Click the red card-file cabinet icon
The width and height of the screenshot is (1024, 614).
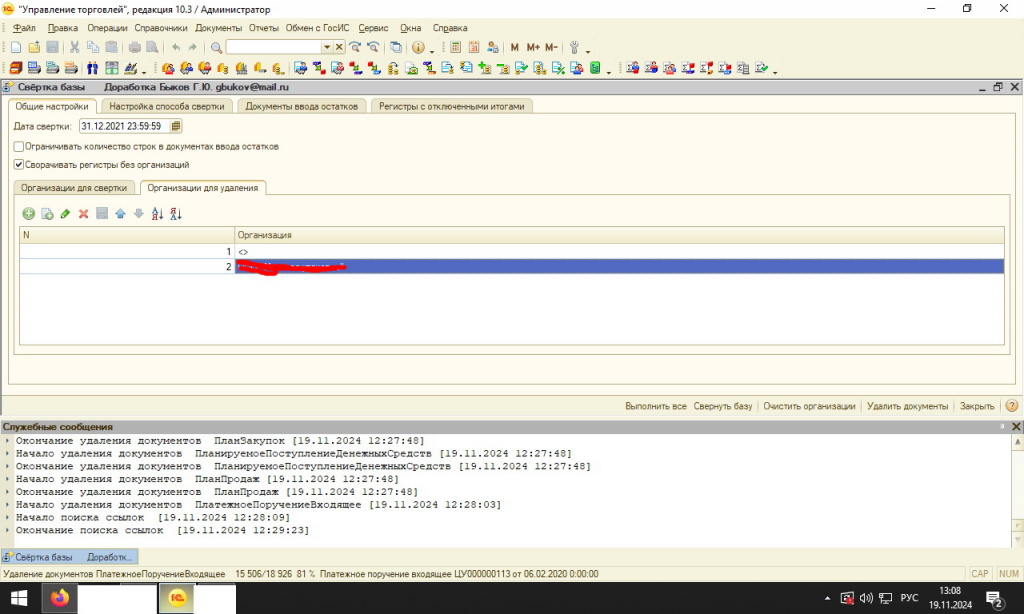tap(16, 68)
